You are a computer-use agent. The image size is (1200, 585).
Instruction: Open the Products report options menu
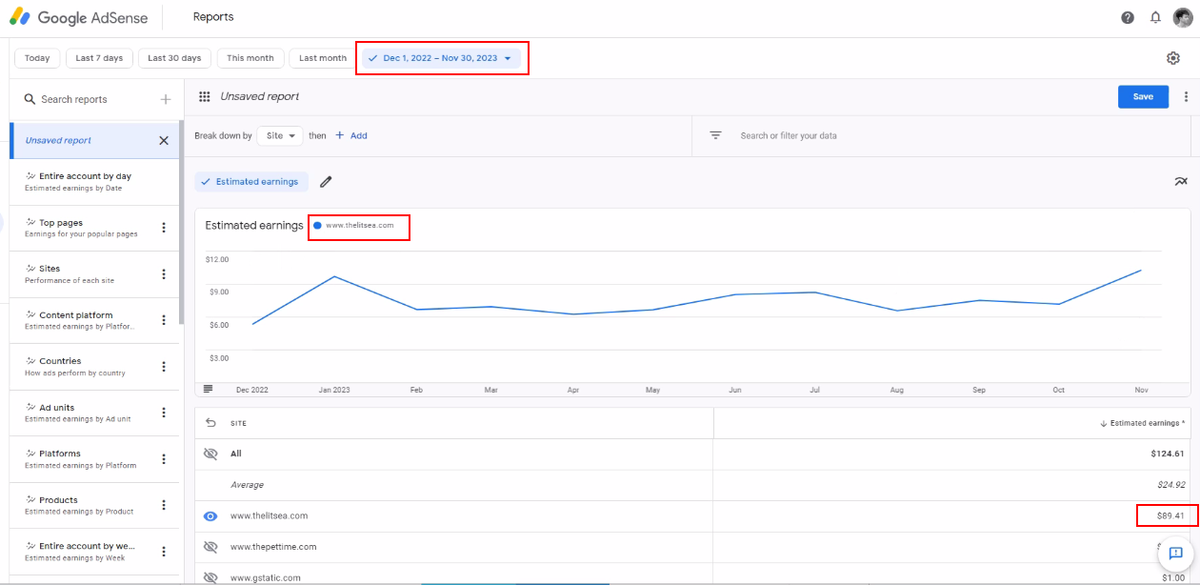164,506
